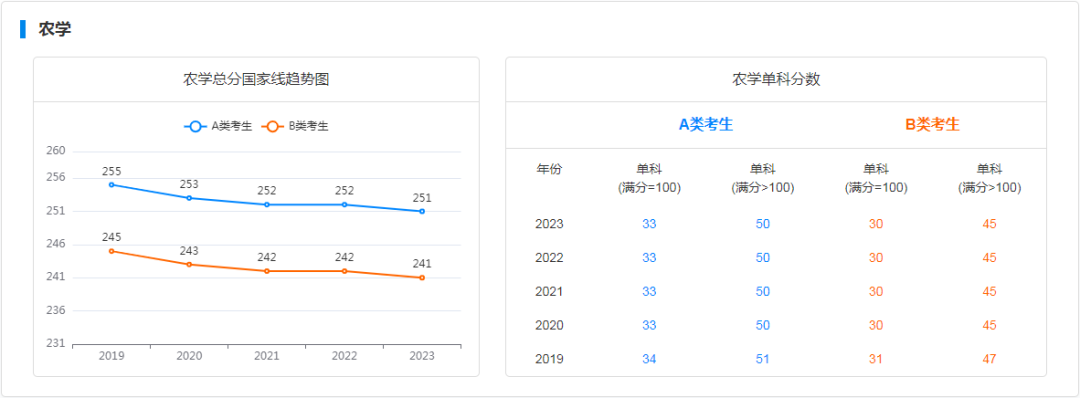Click the 2020 year cell in table
1080x398 pixels.
click(549, 325)
